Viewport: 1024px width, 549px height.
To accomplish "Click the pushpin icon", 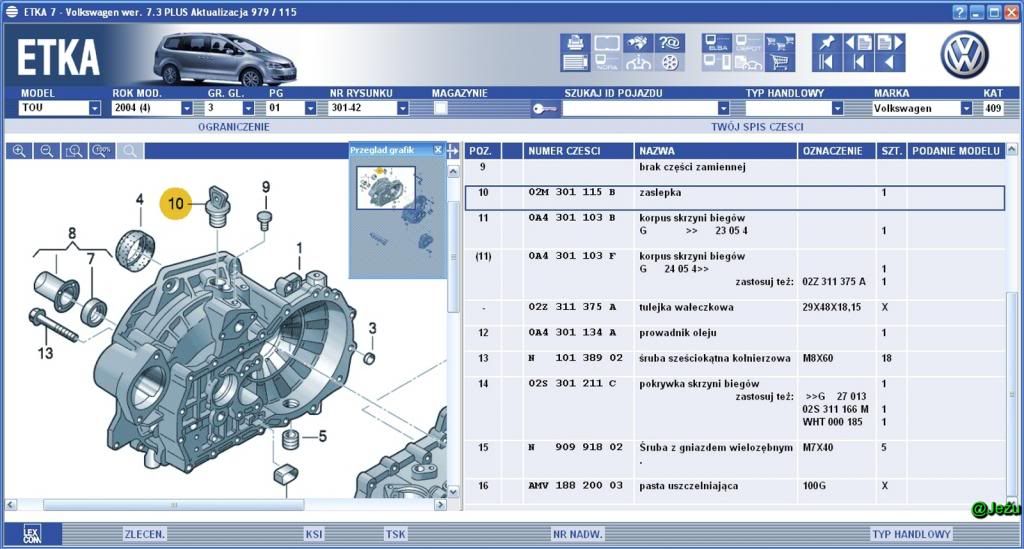I will coord(824,43).
